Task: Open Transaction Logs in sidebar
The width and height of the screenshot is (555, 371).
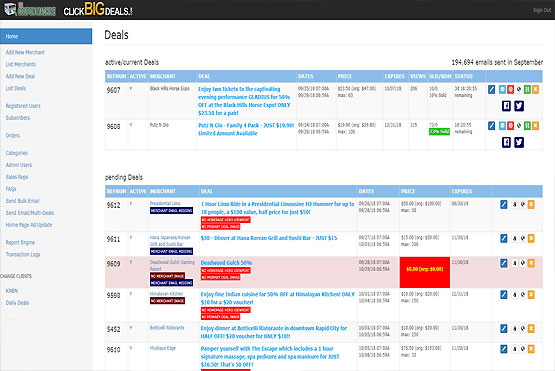Action: point(23,255)
